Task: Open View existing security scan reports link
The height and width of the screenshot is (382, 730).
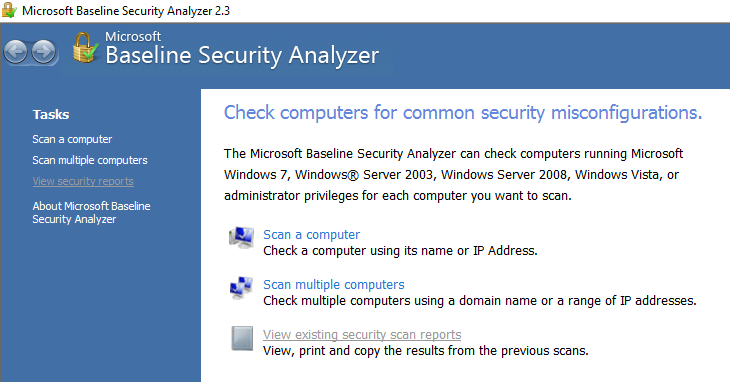Action: (x=362, y=335)
